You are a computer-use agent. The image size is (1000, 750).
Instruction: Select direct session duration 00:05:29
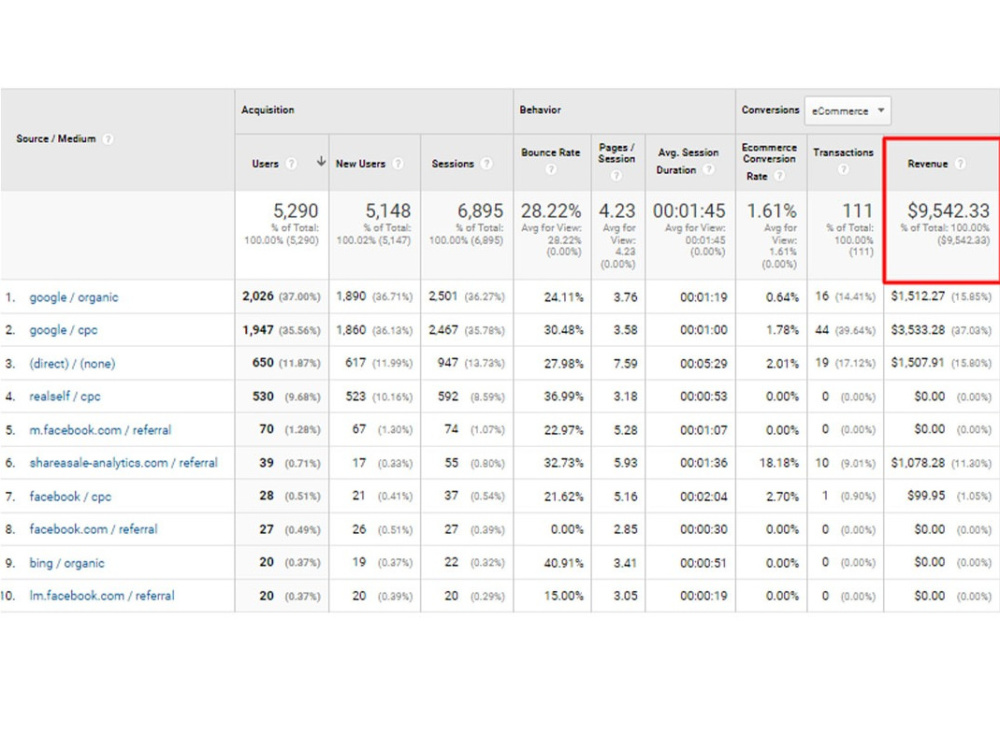pos(703,363)
